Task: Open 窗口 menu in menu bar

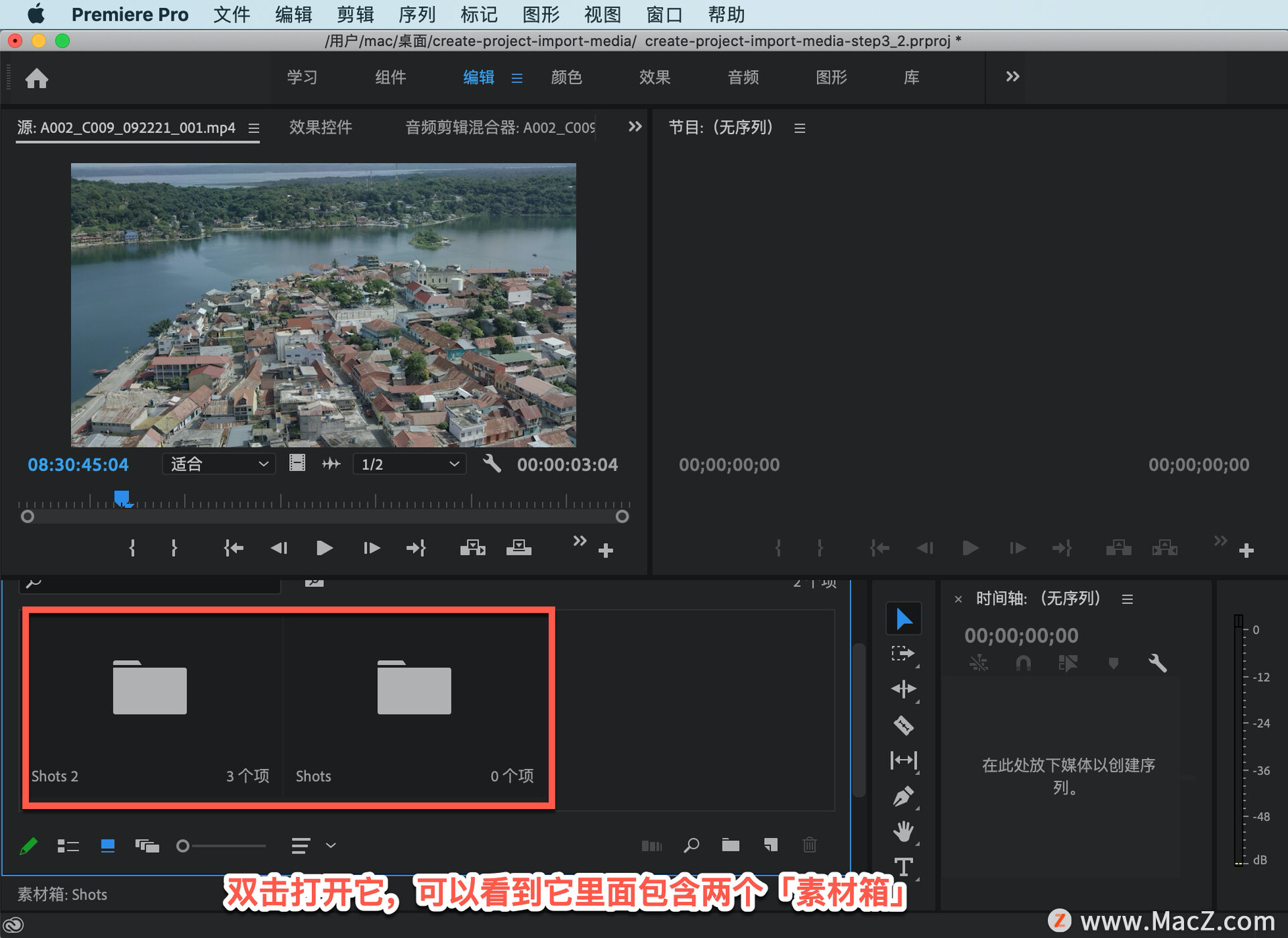Action: pos(664,14)
